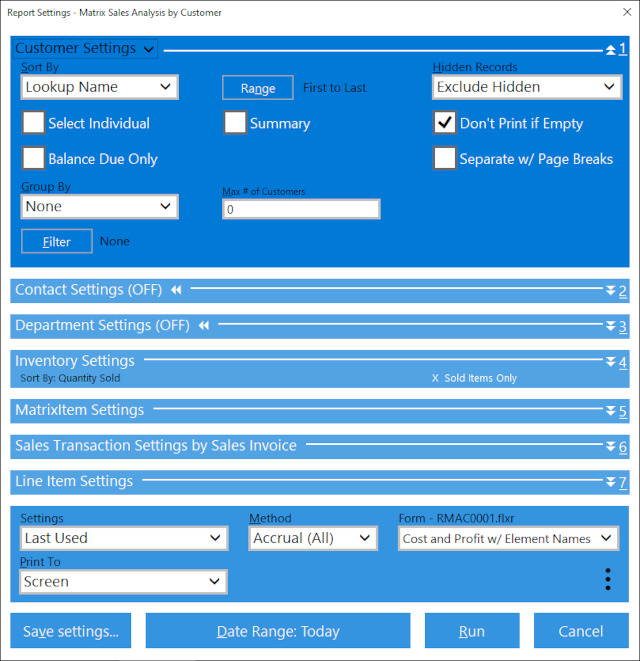Image resolution: width=640 pixels, height=661 pixels.
Task: Expand Sales Transaction Settings section arrow
Action: coord(611,447)
